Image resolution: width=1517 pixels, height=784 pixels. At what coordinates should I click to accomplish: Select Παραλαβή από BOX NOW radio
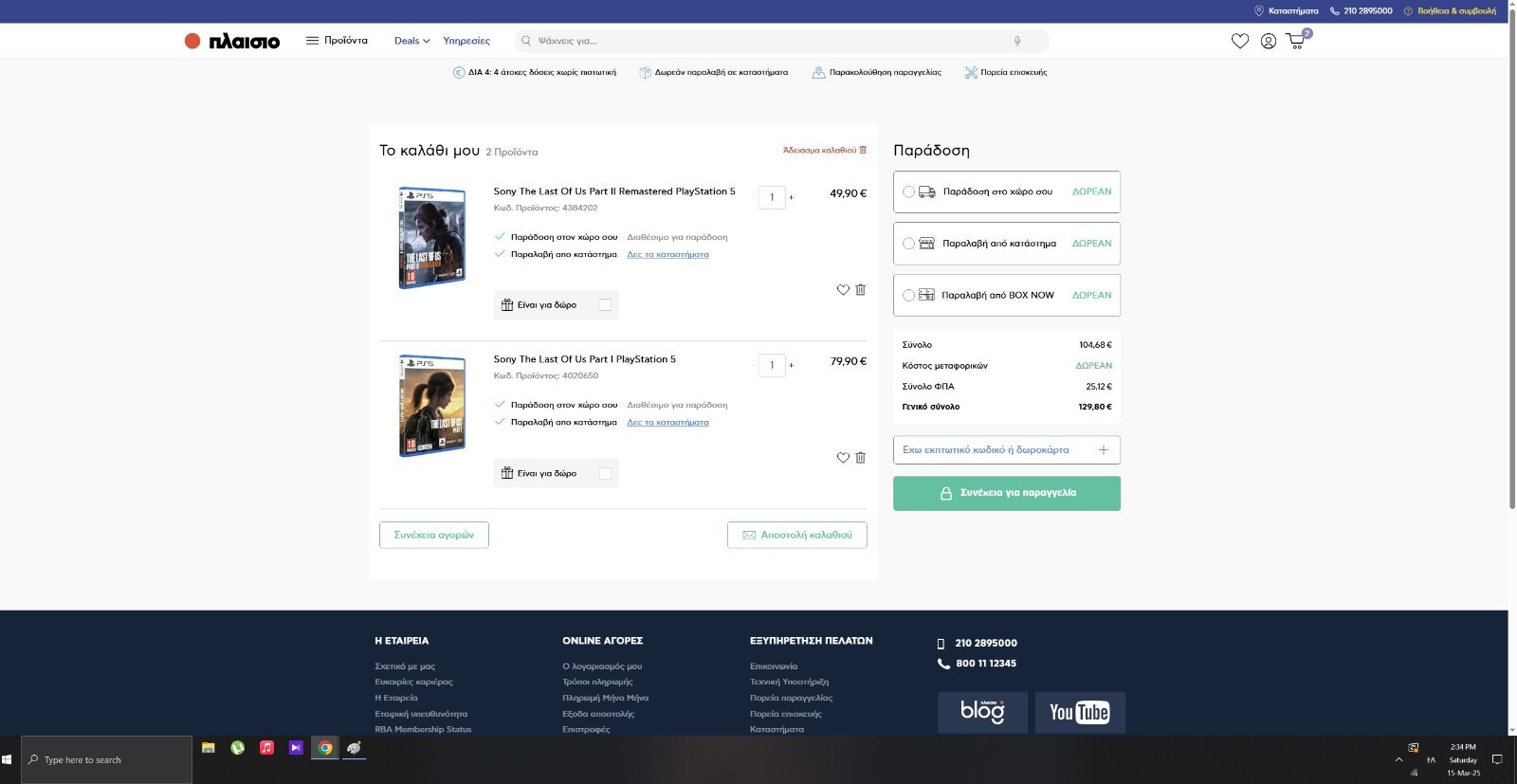coord(908,296)
